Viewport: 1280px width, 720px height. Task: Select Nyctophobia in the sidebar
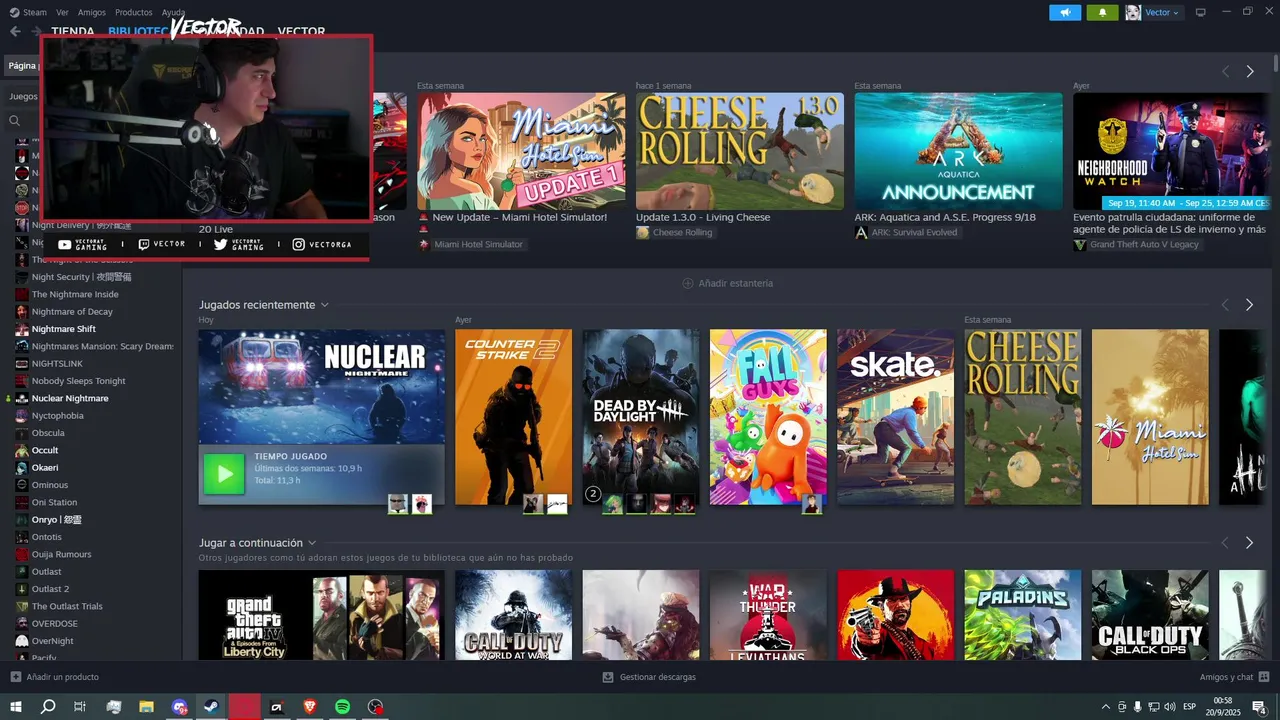click(57, 415)
